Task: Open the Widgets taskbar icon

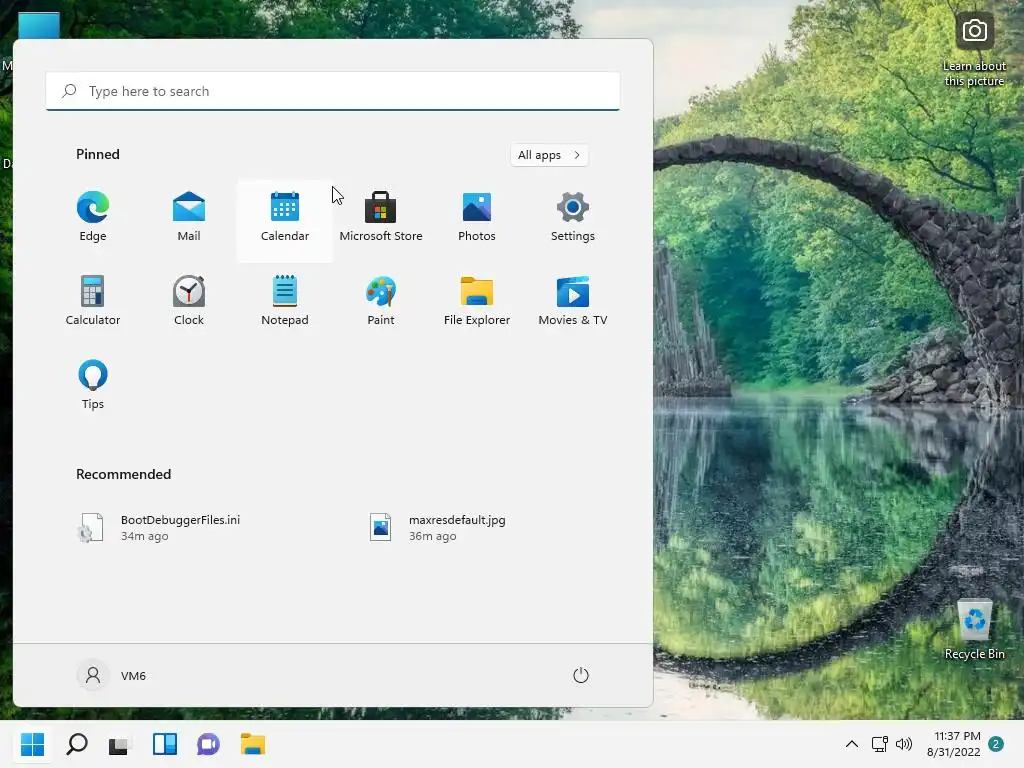Action: 165,744
